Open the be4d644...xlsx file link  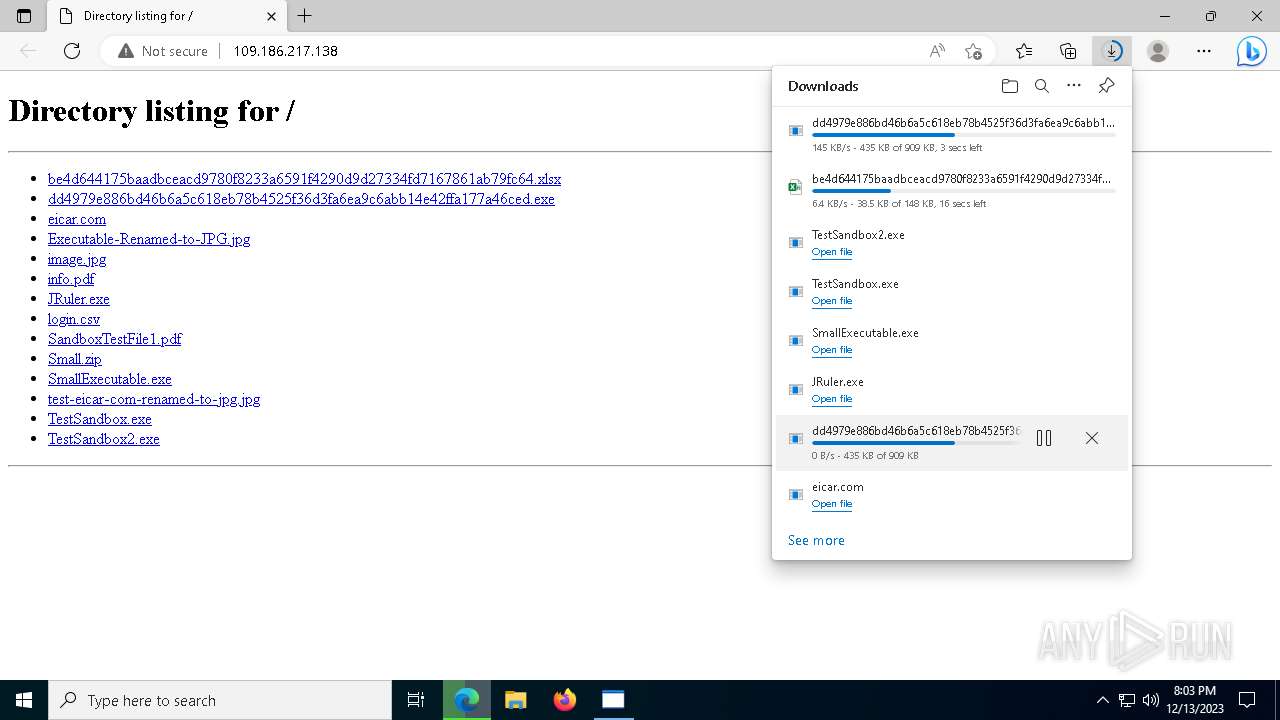(304, 179)
